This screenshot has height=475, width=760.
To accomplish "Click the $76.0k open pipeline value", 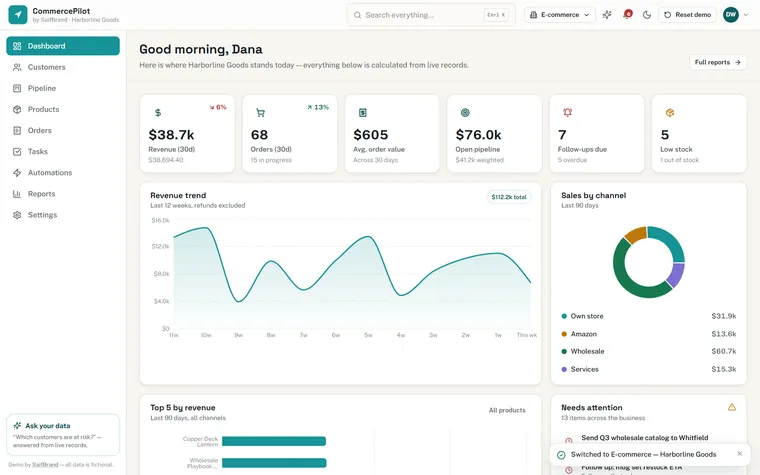I will (478, 135).
